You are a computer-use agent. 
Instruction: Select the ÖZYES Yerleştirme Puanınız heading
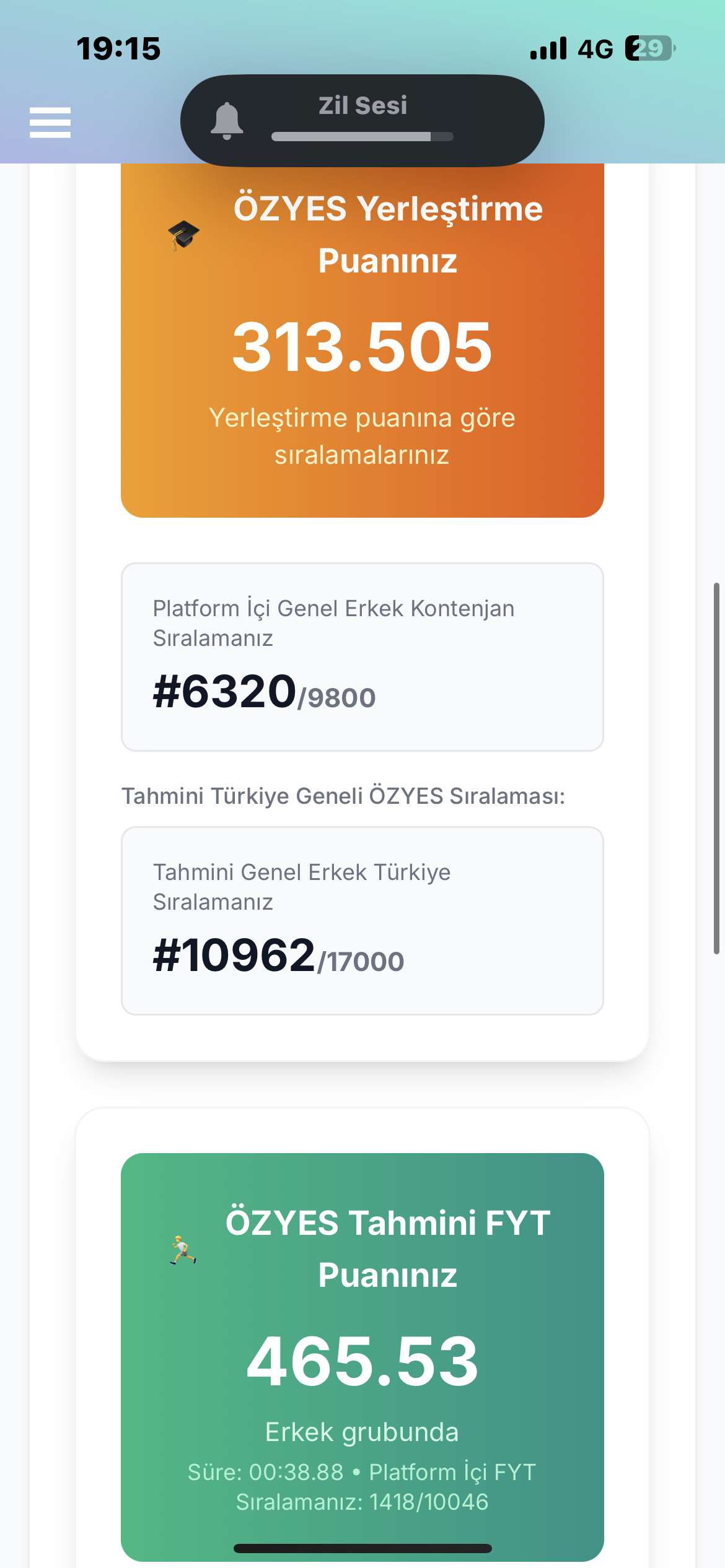(x=388, y=234)
